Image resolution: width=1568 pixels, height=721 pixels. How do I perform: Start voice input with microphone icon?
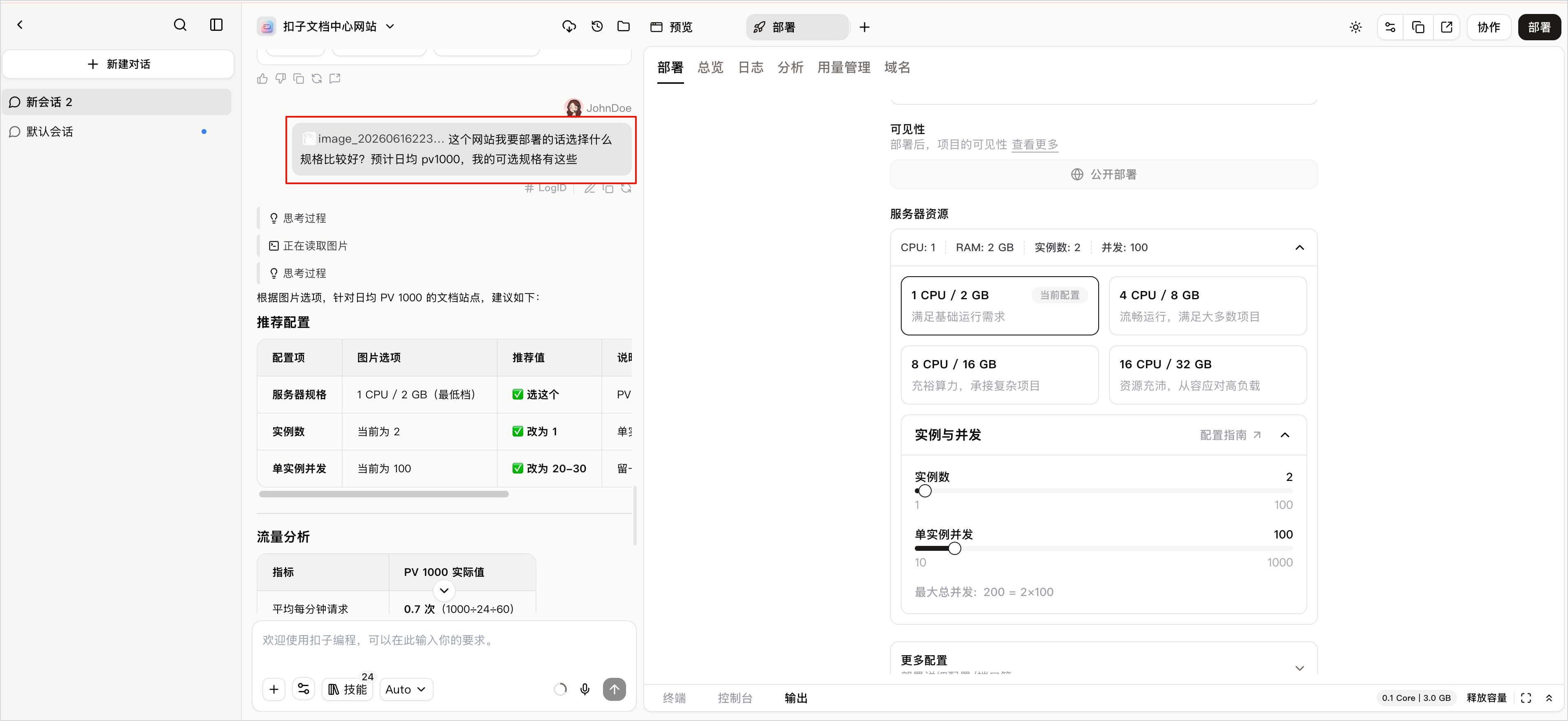pyautogui.click(x=585, y=689)
